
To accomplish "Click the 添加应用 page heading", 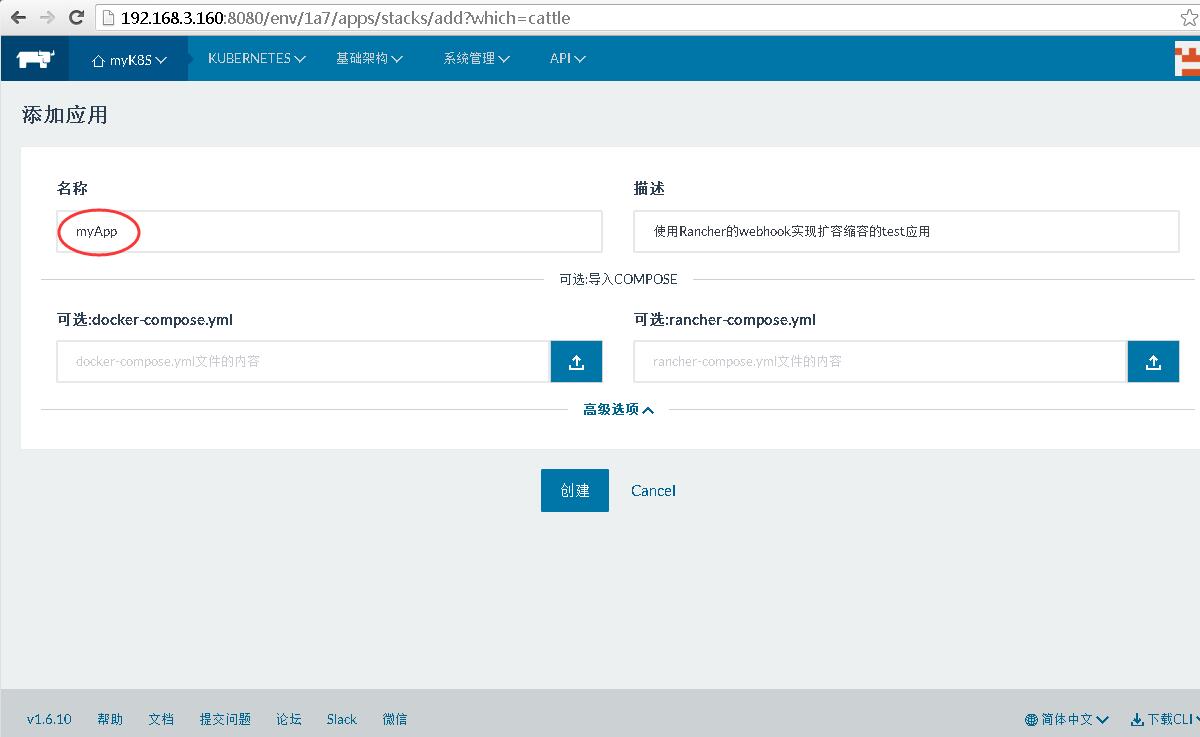I will (x=64, y=115).
